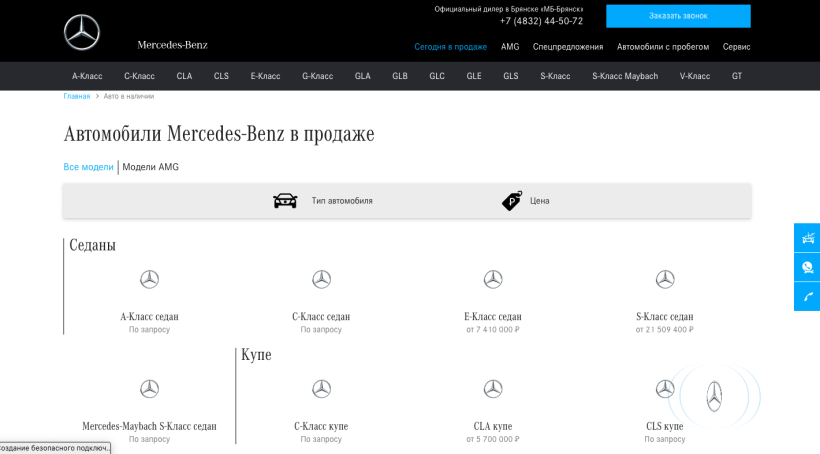Click the Купе section heading
This screenshot has width=820, height=454.
256,355
